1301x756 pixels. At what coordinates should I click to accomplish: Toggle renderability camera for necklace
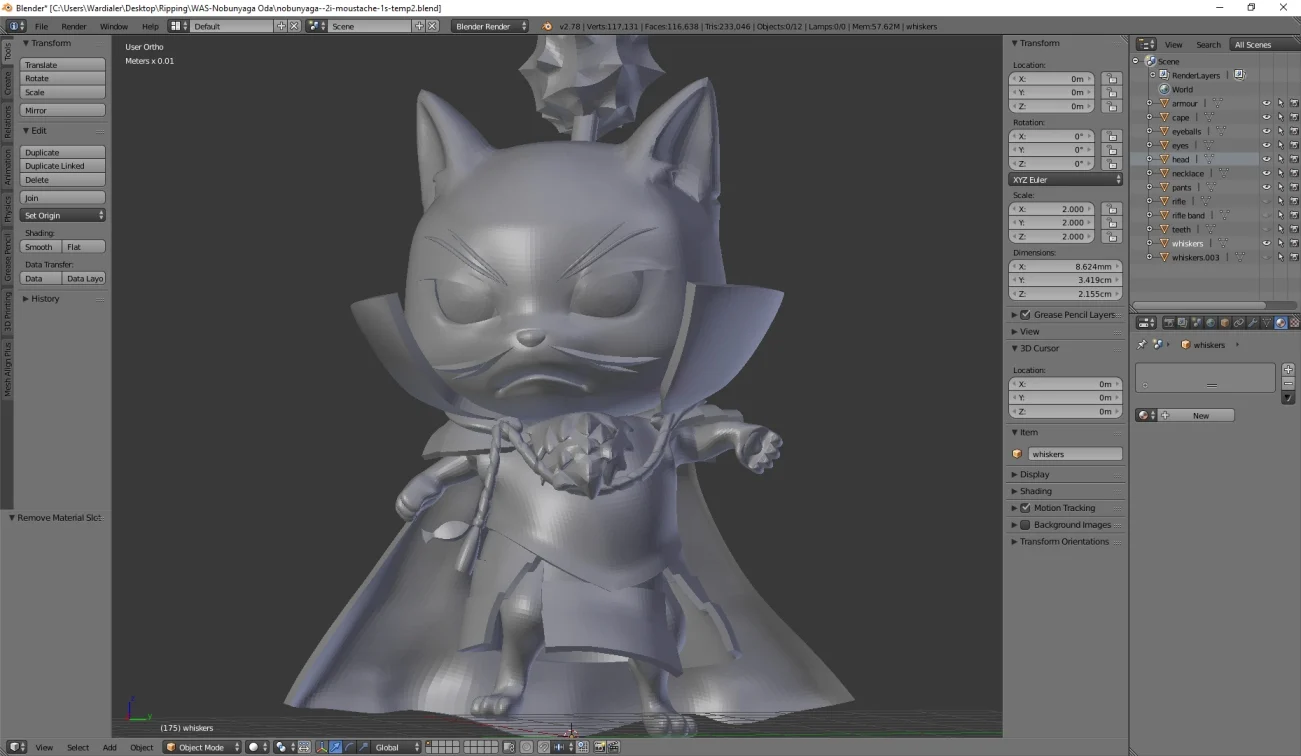[x=1294, y=173]
